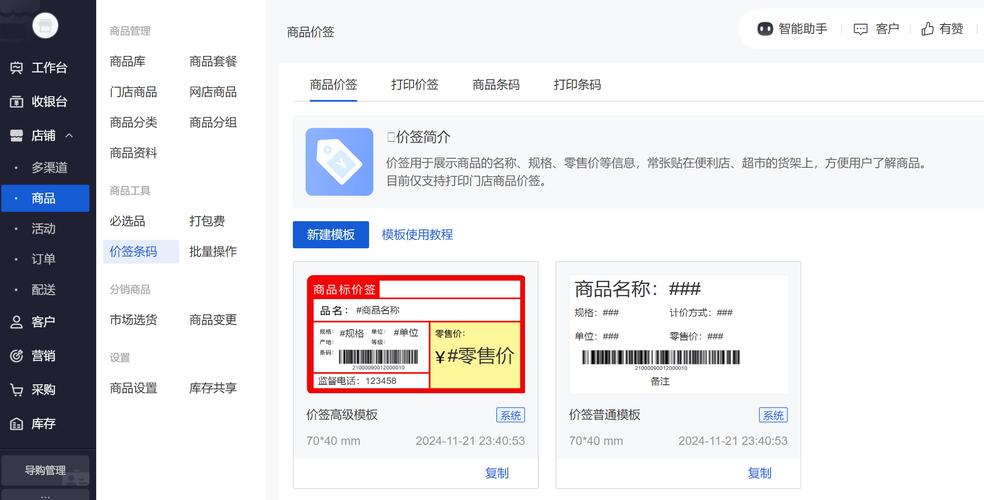Open the 收银台 cashier icon
Viewport: 984px width, 500px height.
pyautogui.click(x=16, y=101)
